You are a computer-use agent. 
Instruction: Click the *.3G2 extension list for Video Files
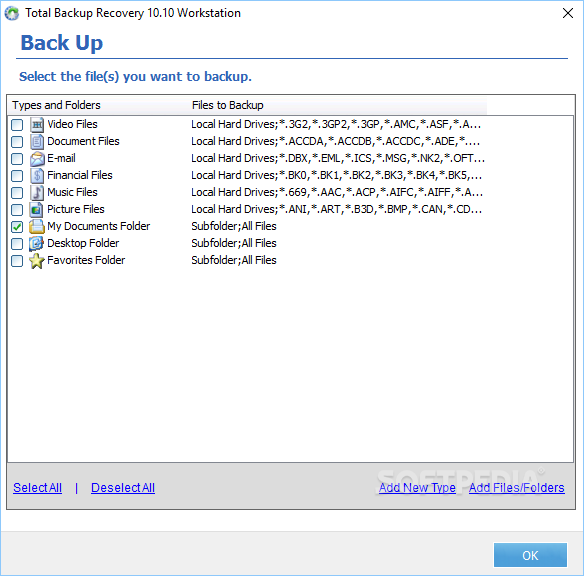point(336,124)
